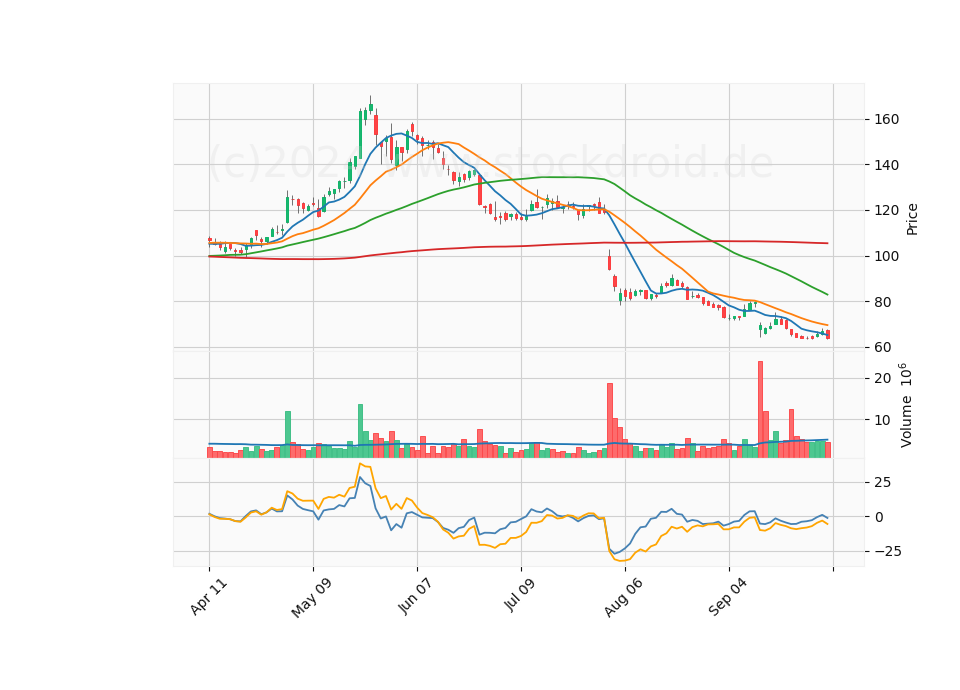Click the 120 price axis label
This screenshot has width=960, height=690.
887,211
